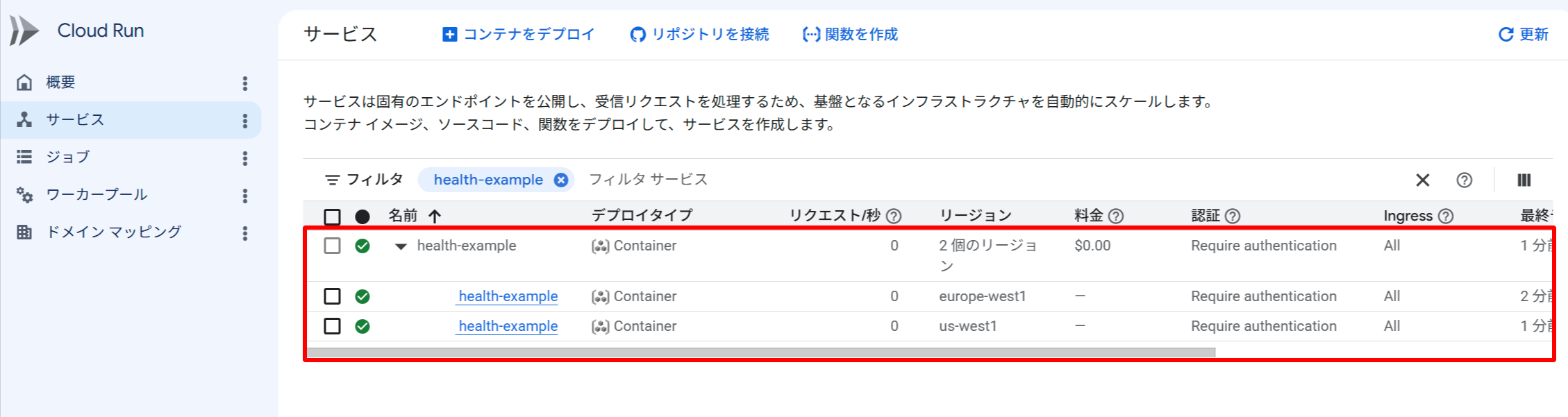Click the Cloud Run logo icon
The height and width of the screenshot is (417, 1568).
click(24, 31)
